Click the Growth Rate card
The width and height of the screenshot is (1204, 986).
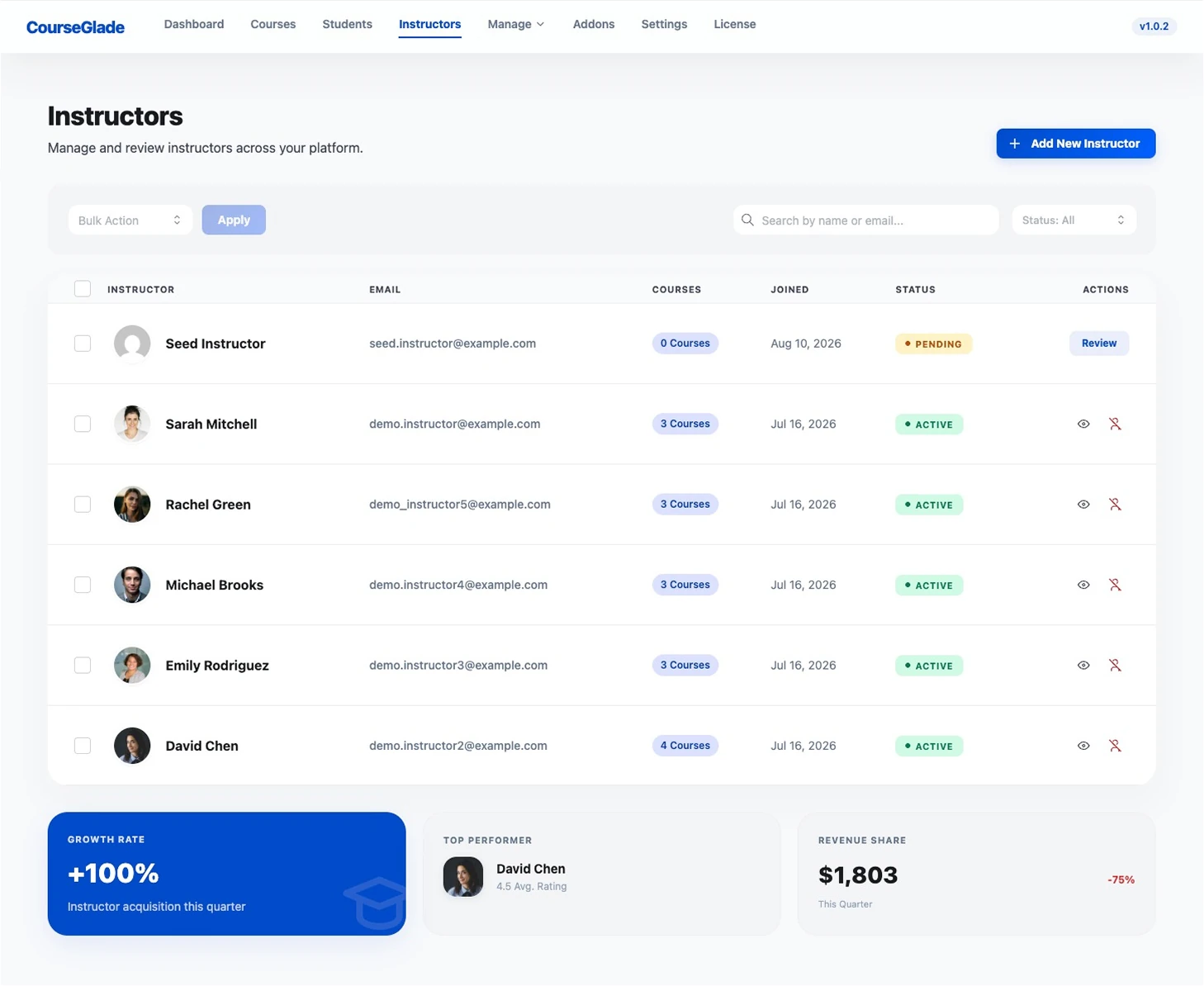227,874
